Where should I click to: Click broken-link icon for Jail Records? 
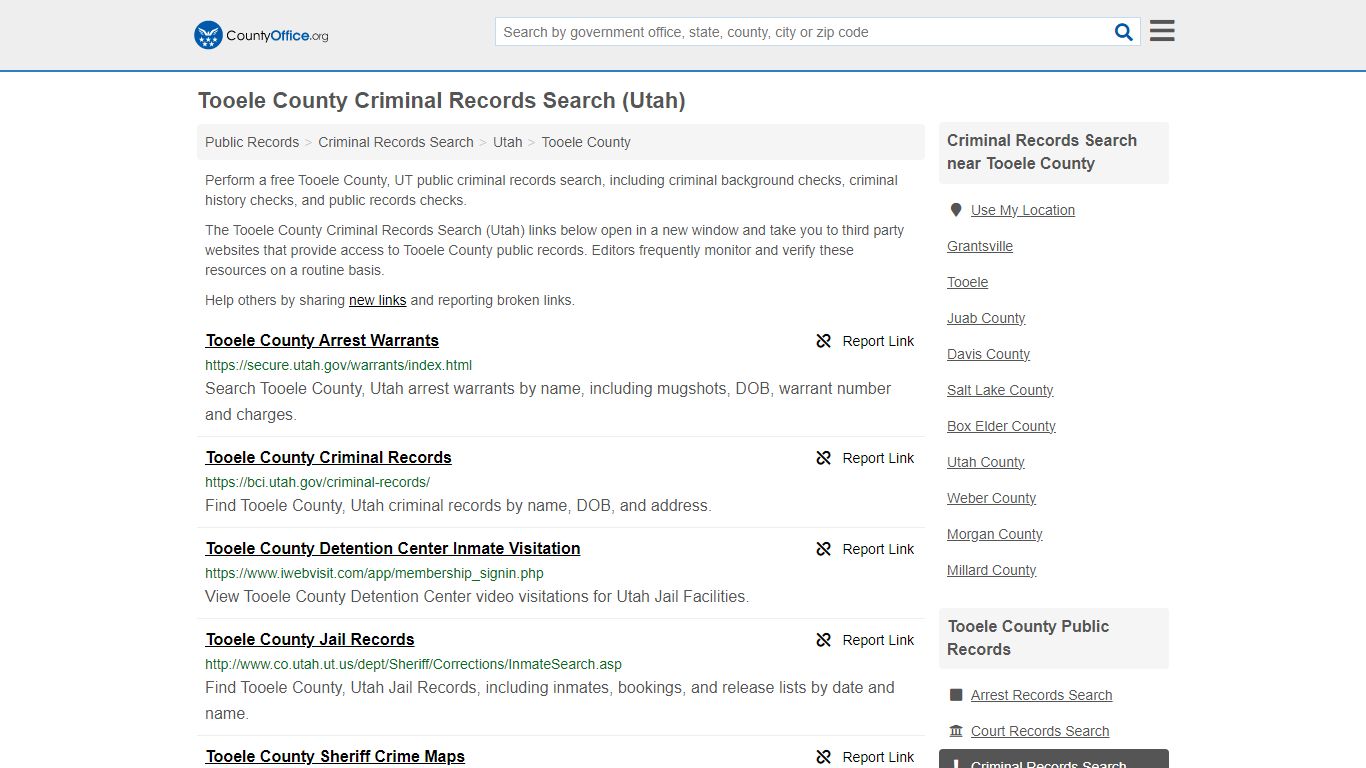pos(824,640)
